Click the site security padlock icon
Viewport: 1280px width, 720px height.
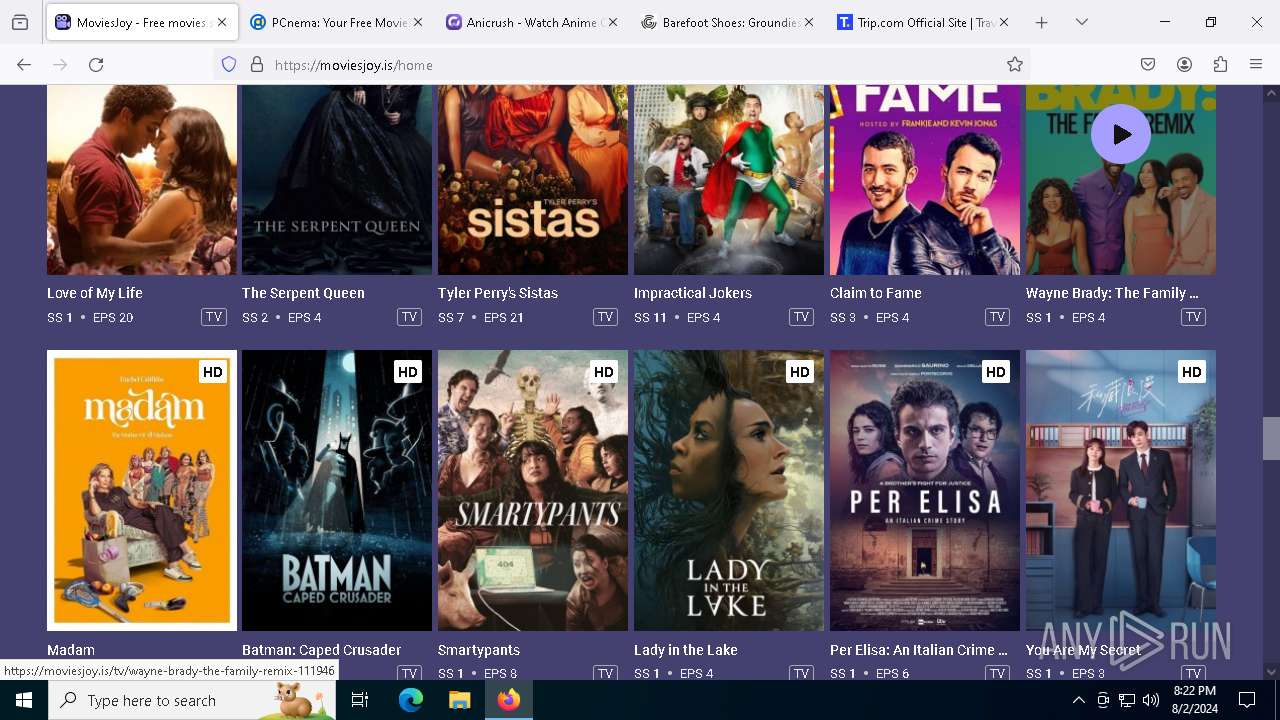coord(257,64)
